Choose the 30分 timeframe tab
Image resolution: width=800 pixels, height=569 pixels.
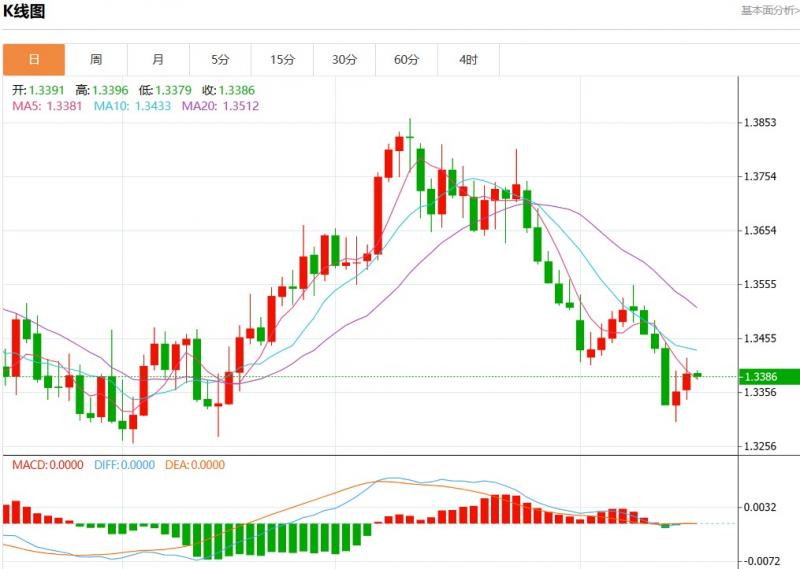point(344,60)
